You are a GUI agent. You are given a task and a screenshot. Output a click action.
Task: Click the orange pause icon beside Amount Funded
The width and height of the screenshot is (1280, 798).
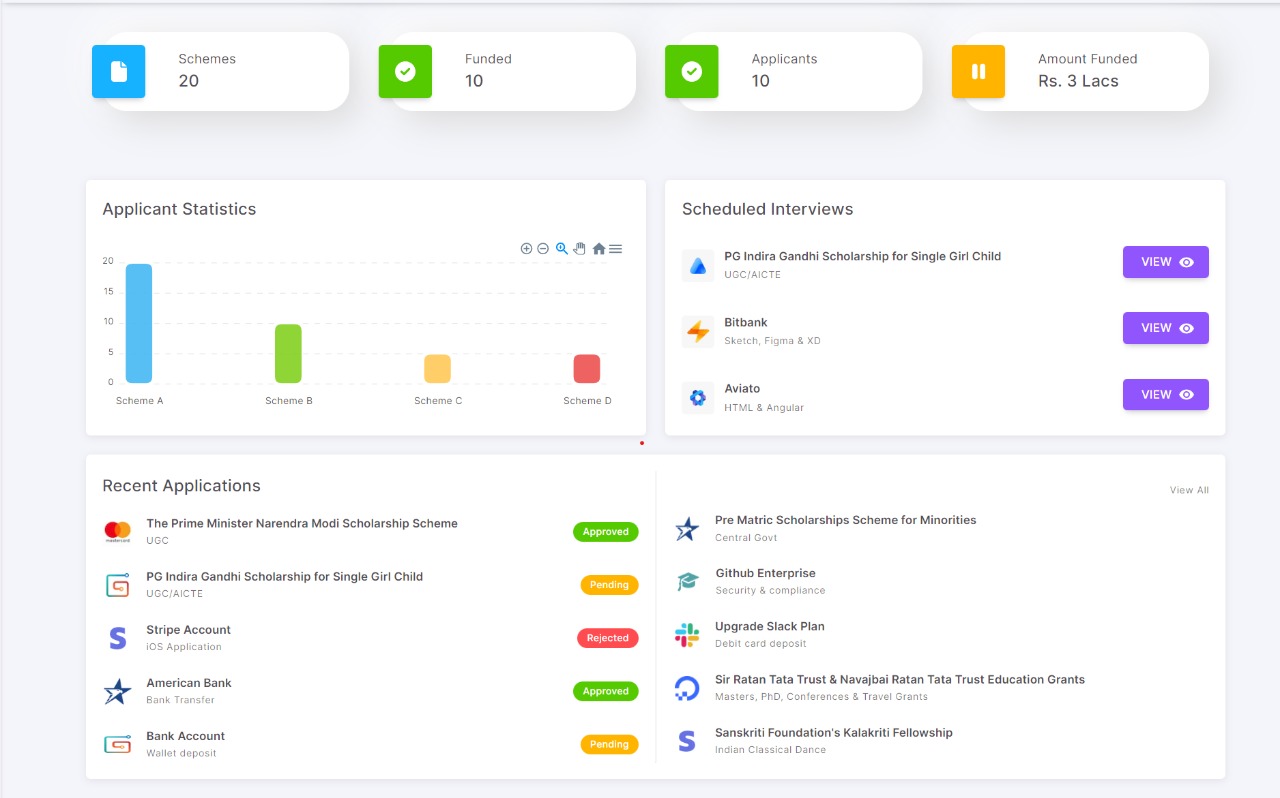coord(978,71)
